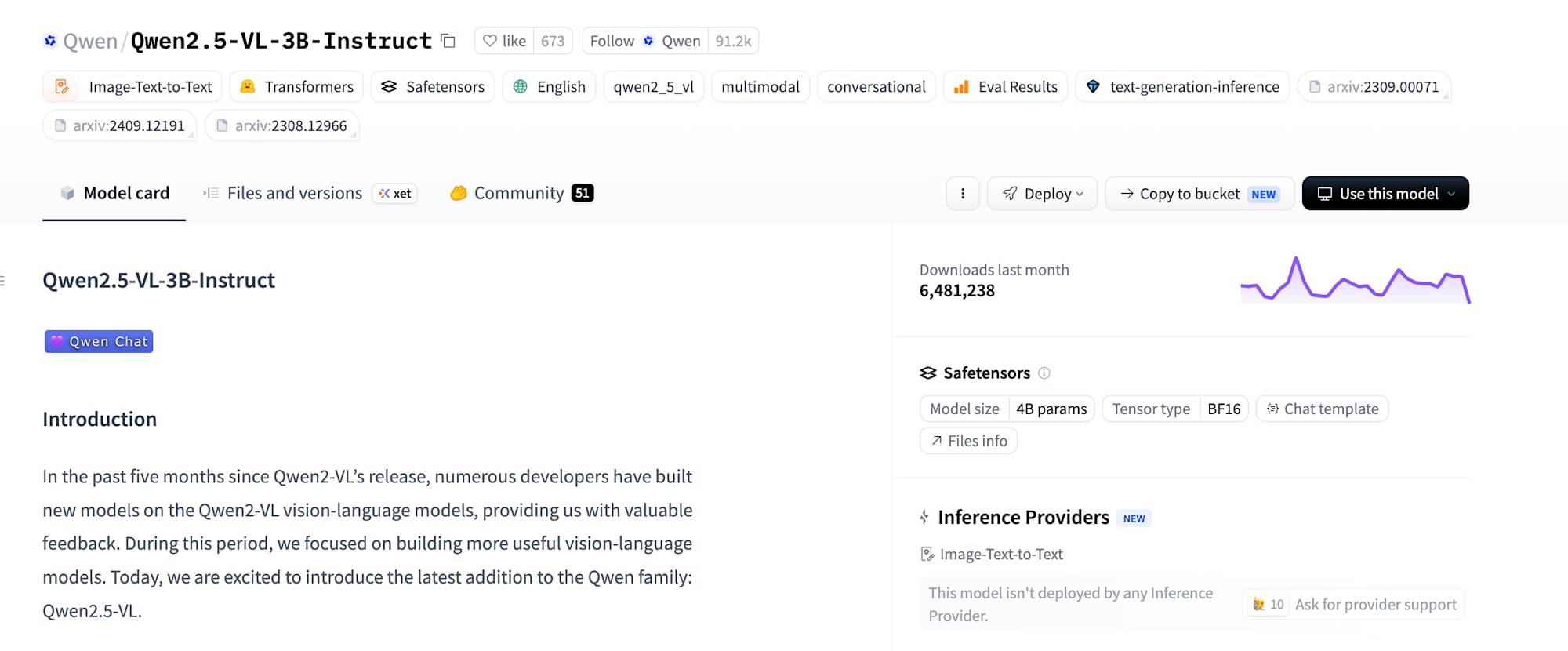Screen dimensions: 1568x651
Task: Open the Chat template viewer
Action: (x=1322, y=409)
